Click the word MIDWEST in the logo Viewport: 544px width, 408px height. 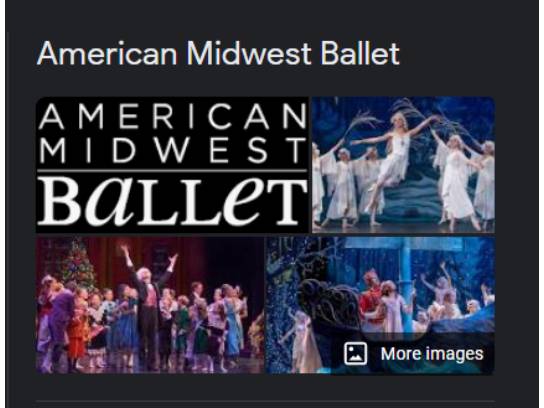172,150
